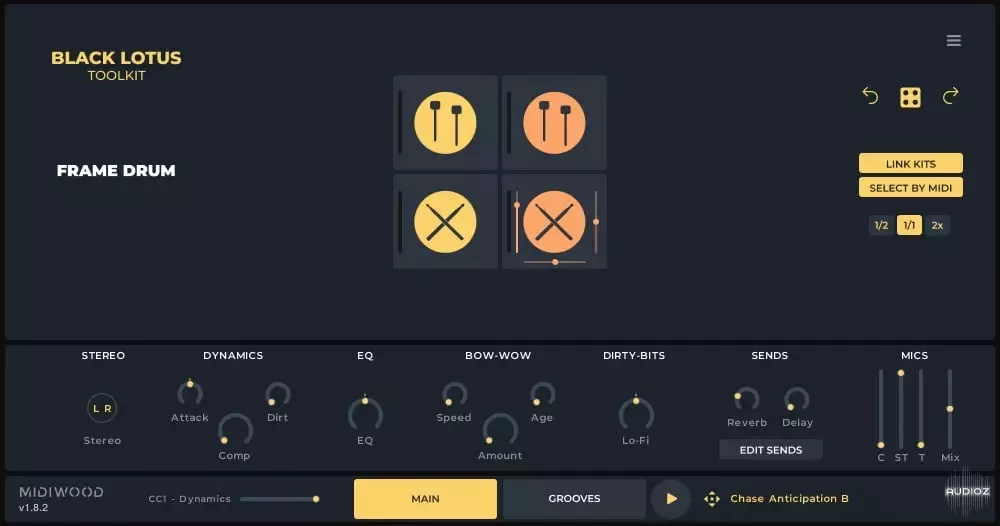Image resolution: width=1000 pixels, height=526 pixels.
Task: Click the LINK KITS button
Action: tap(910, 163)
